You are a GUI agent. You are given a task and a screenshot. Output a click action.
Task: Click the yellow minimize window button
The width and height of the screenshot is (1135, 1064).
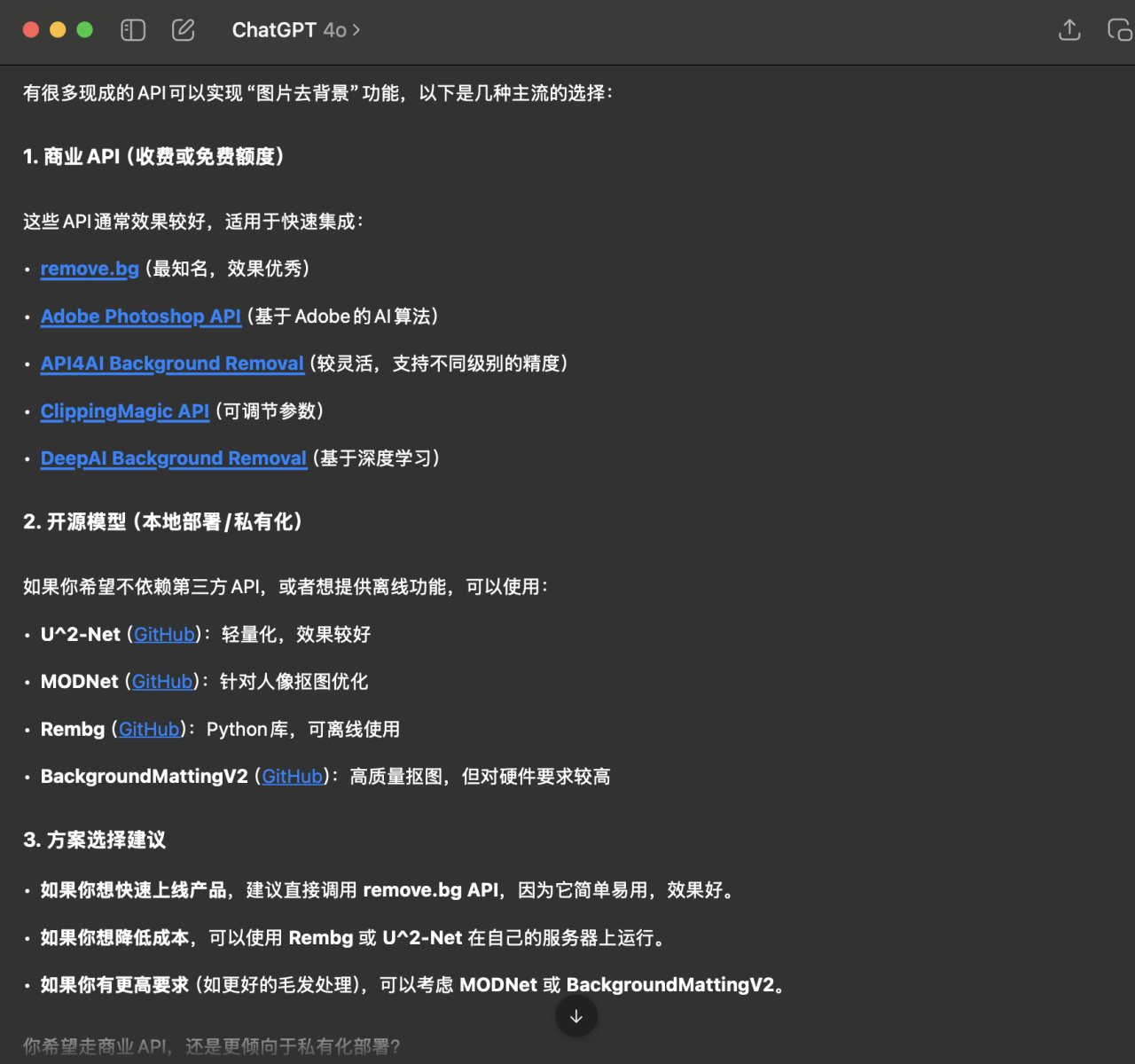(x=58, y=30)
